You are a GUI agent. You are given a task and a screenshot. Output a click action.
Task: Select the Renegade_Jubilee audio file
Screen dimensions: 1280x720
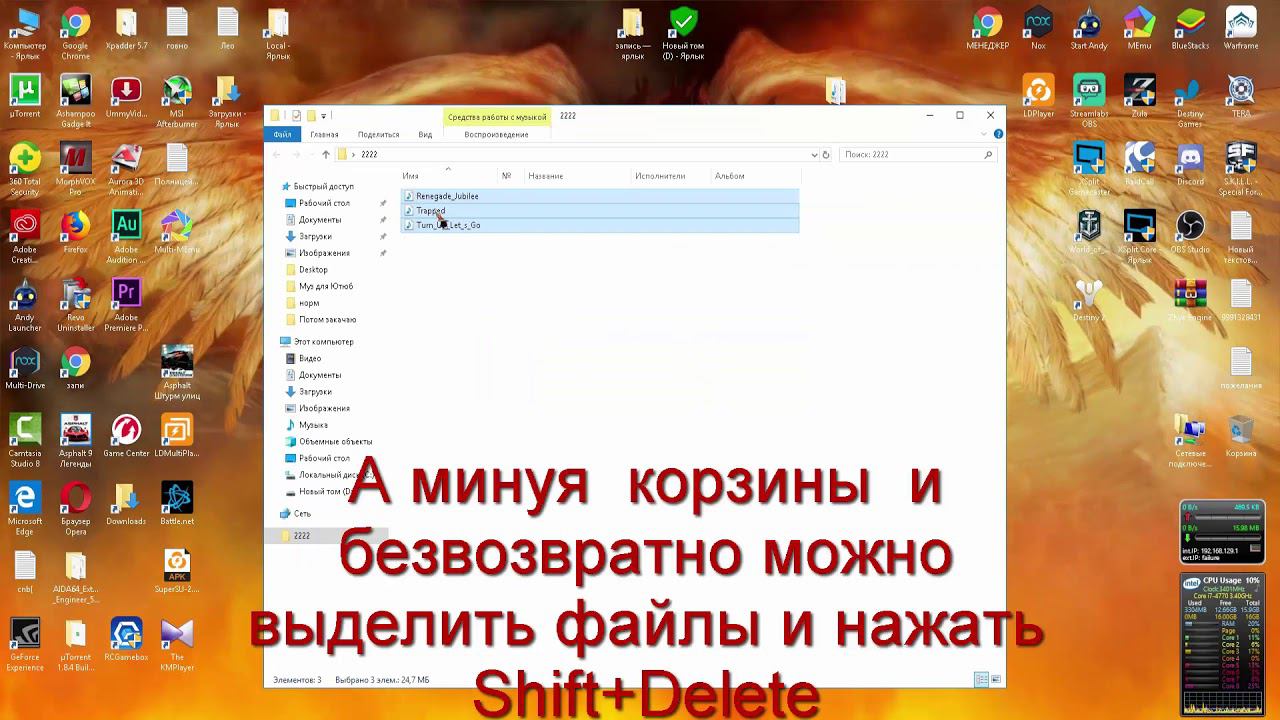click(x=600, y=196)
